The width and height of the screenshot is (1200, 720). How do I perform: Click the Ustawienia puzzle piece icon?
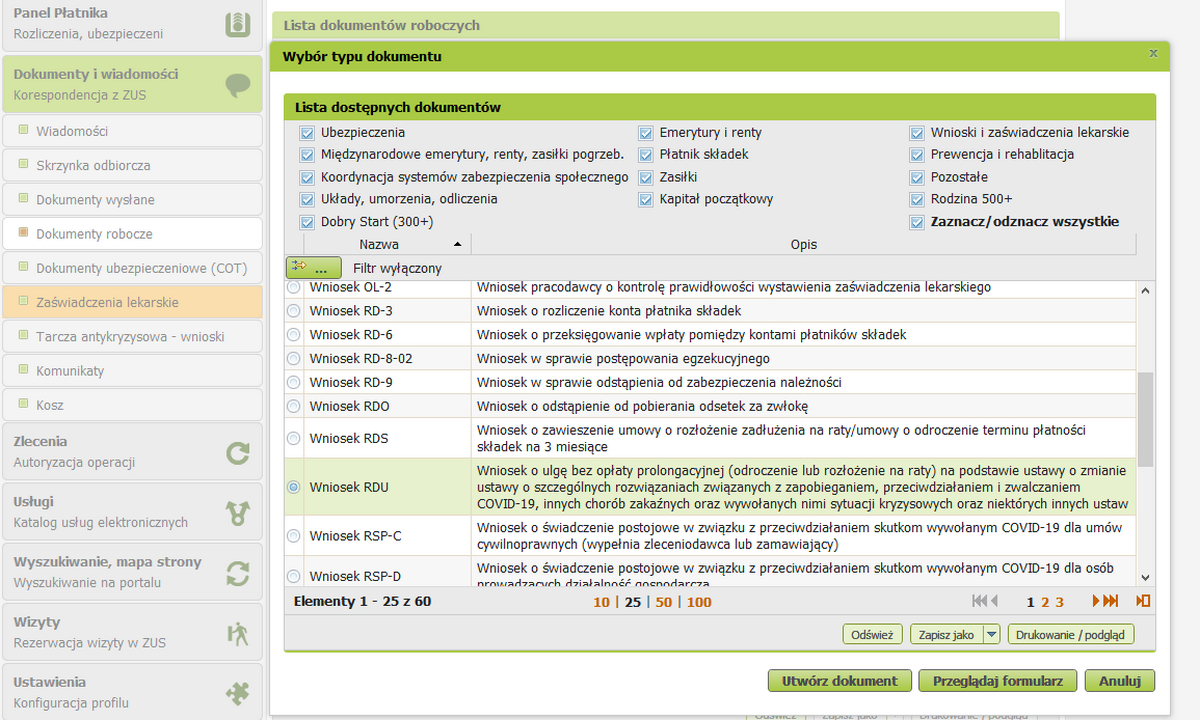(x=237, y=692)
